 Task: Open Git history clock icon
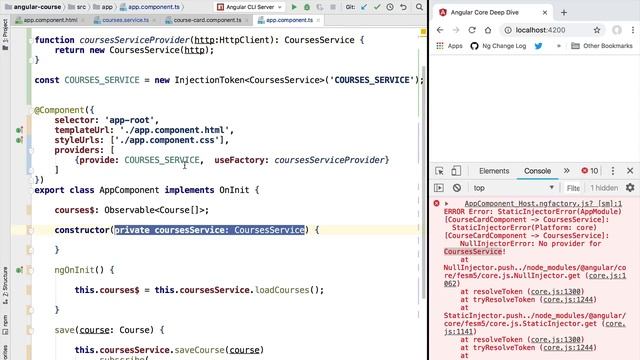click(x=390, y=7)
